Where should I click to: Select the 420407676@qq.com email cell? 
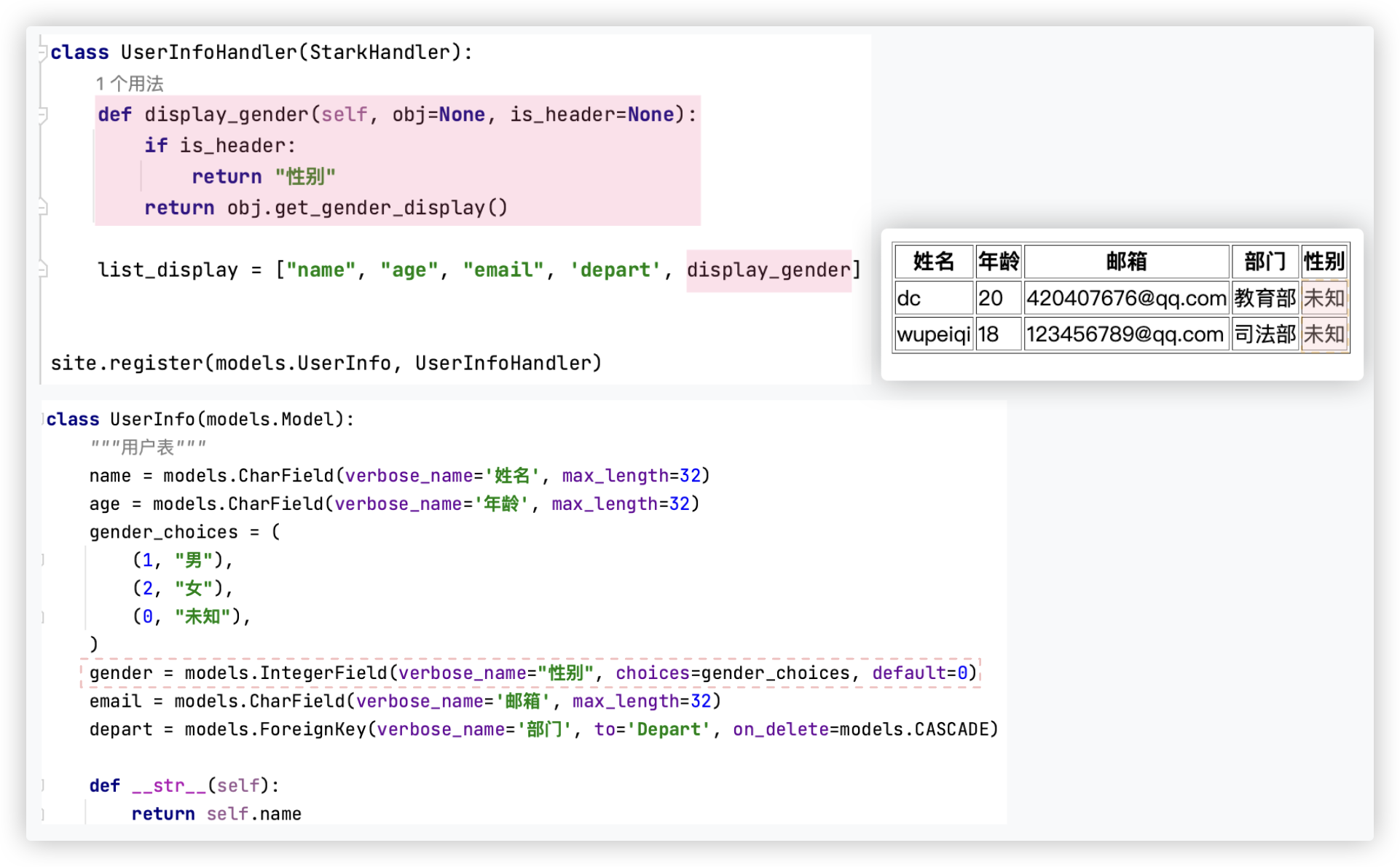[1126, 298]
